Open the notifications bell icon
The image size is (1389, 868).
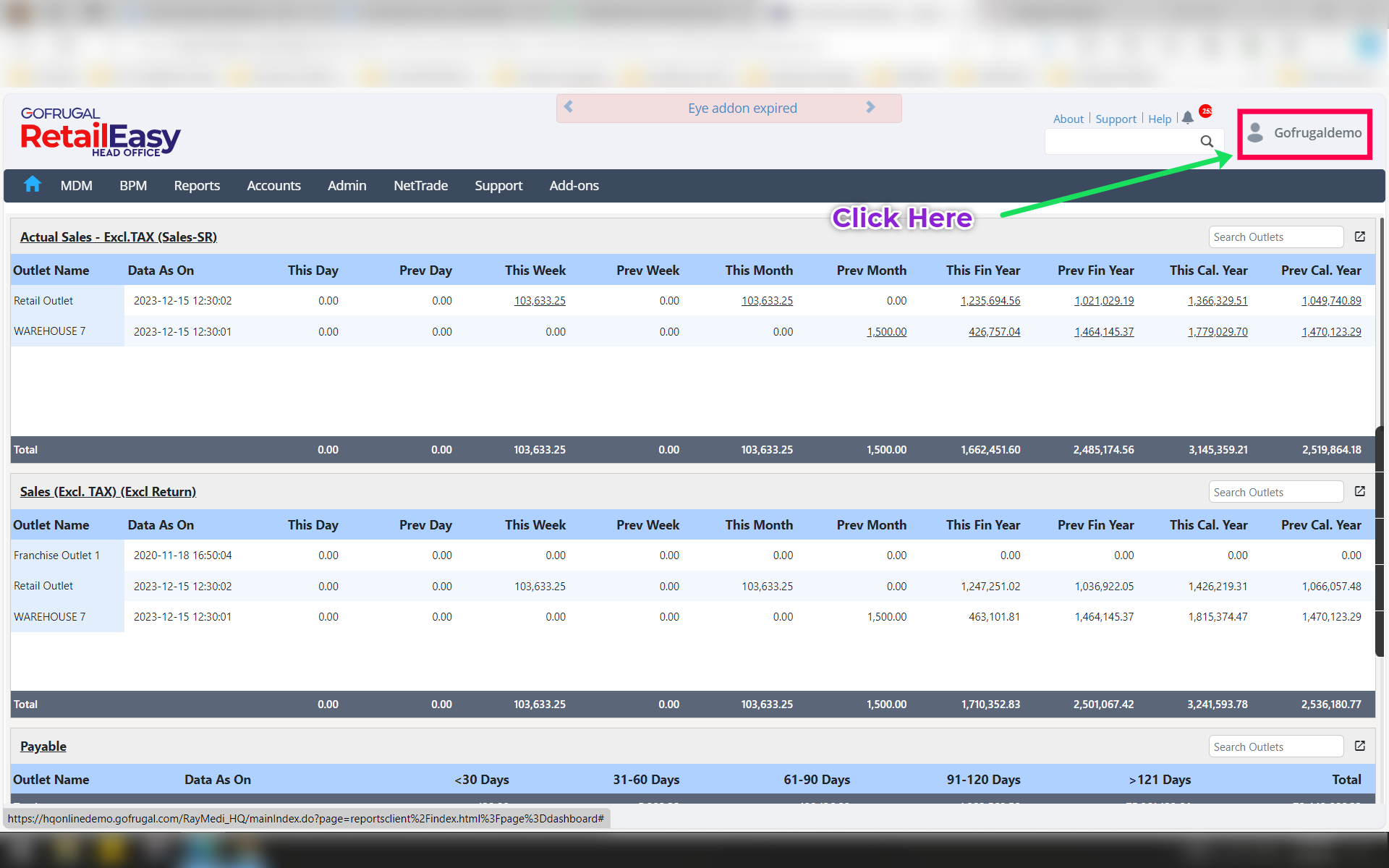click(1188, 118)
